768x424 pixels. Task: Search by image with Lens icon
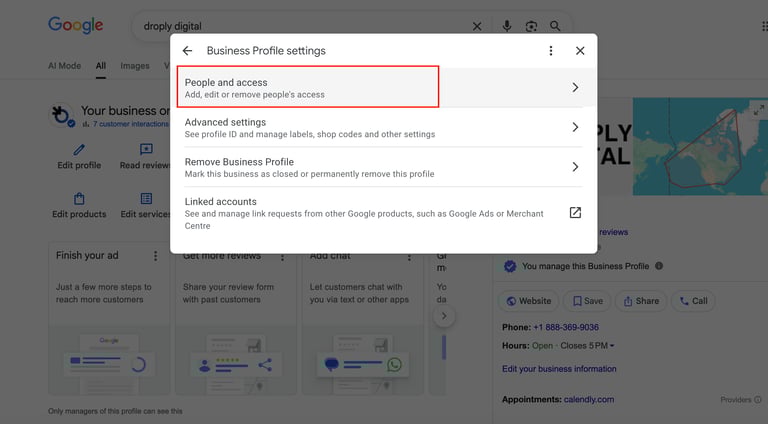(531, 26)
